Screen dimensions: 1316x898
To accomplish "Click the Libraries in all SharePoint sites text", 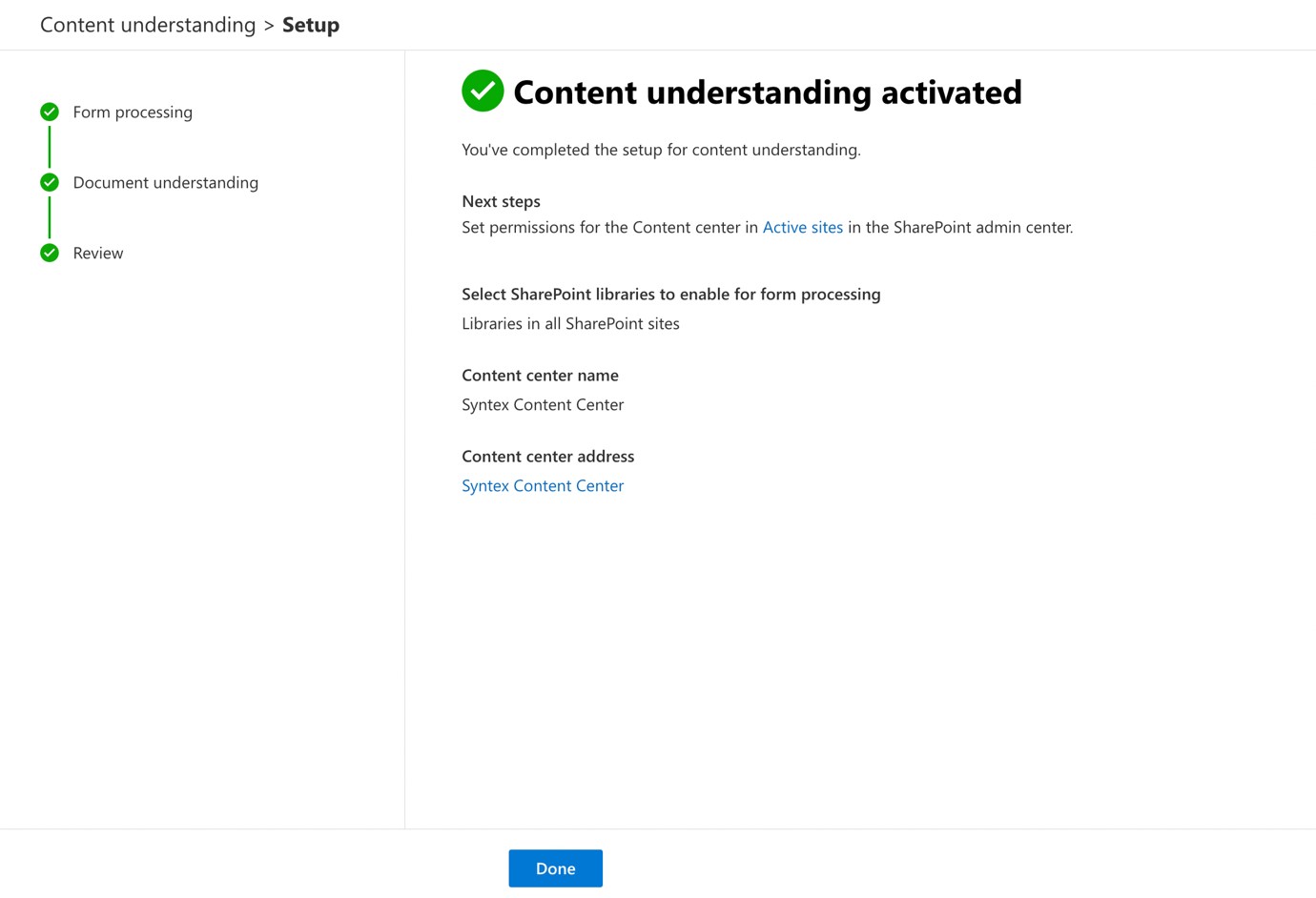I will pos(570,323).
